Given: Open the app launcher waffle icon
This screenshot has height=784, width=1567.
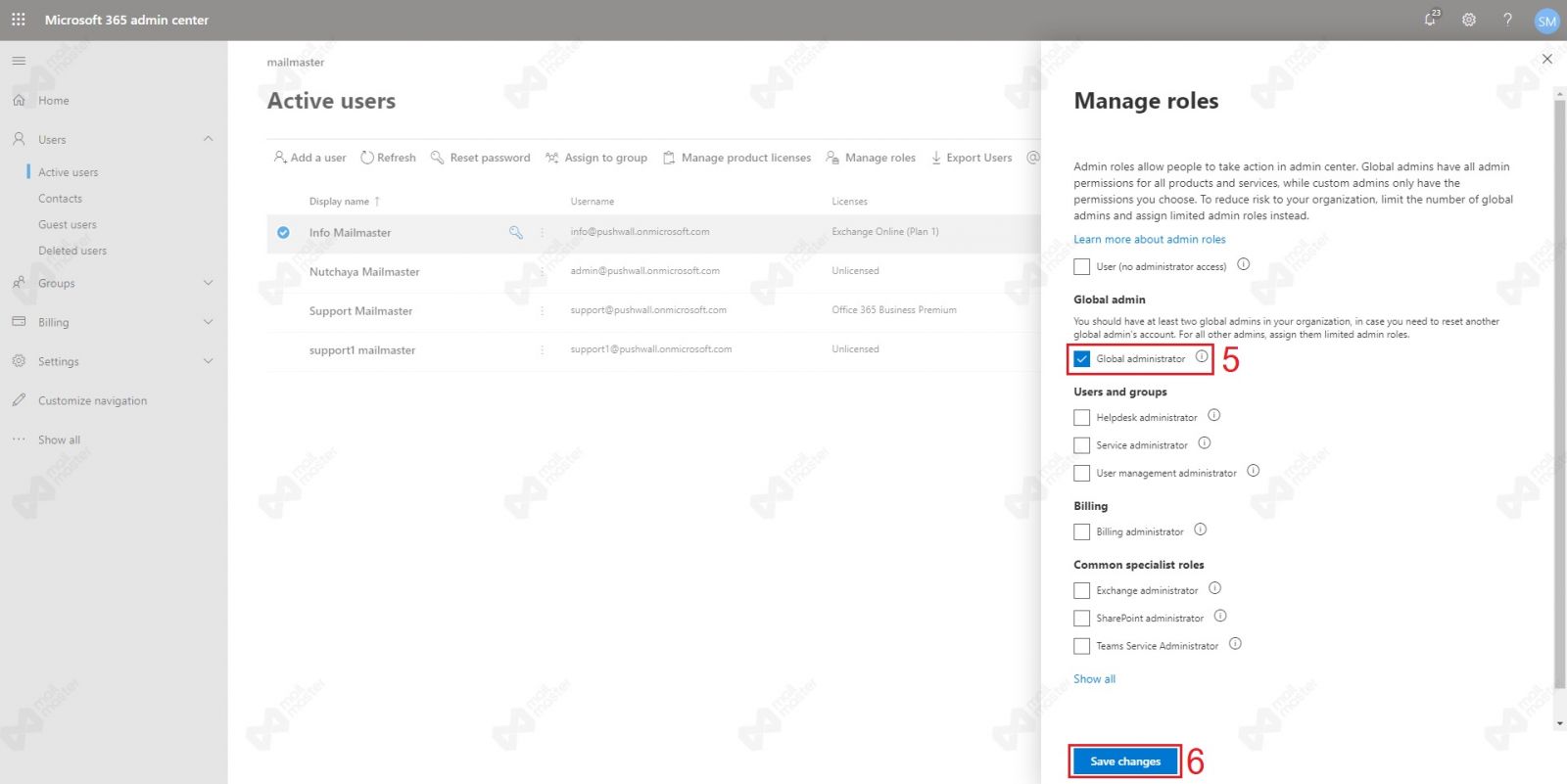Looking at the screenshot, I should coord(19,20).
